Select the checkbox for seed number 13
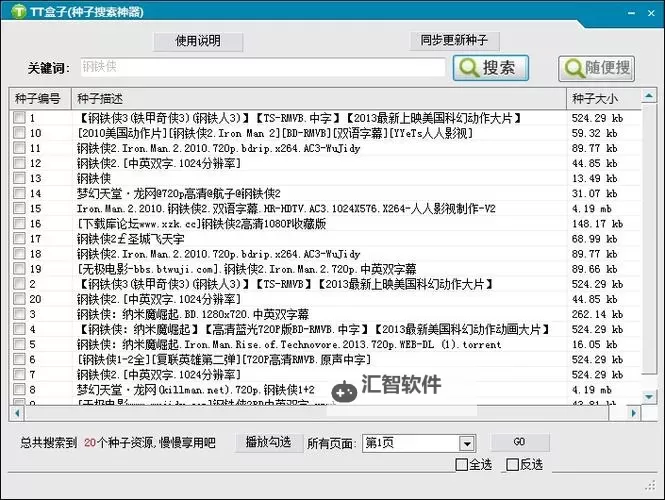Image resolution: width=665 pixels, height=500 pixels. click(19, 178)
